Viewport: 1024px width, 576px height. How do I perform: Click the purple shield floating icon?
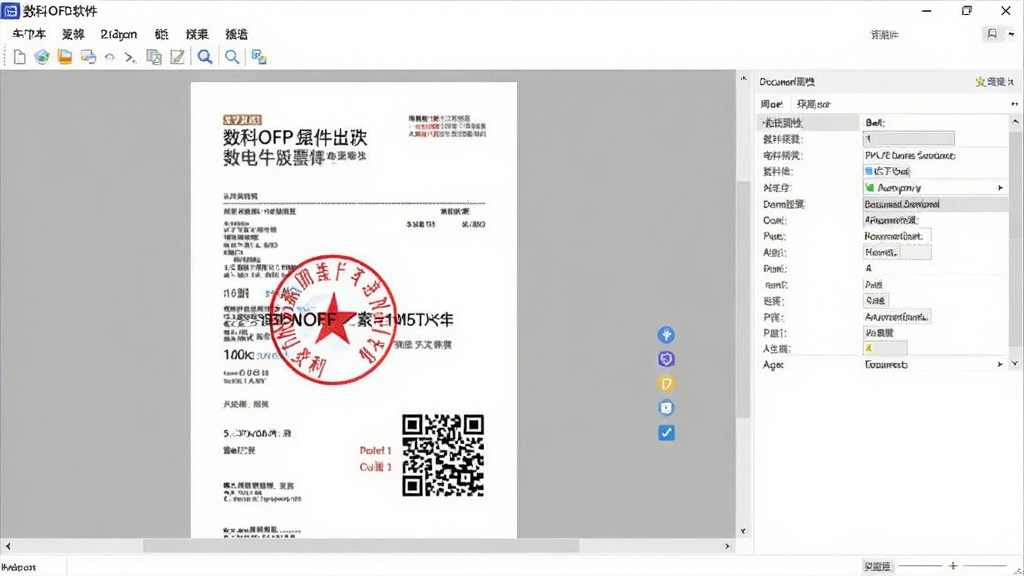point(666,359)
